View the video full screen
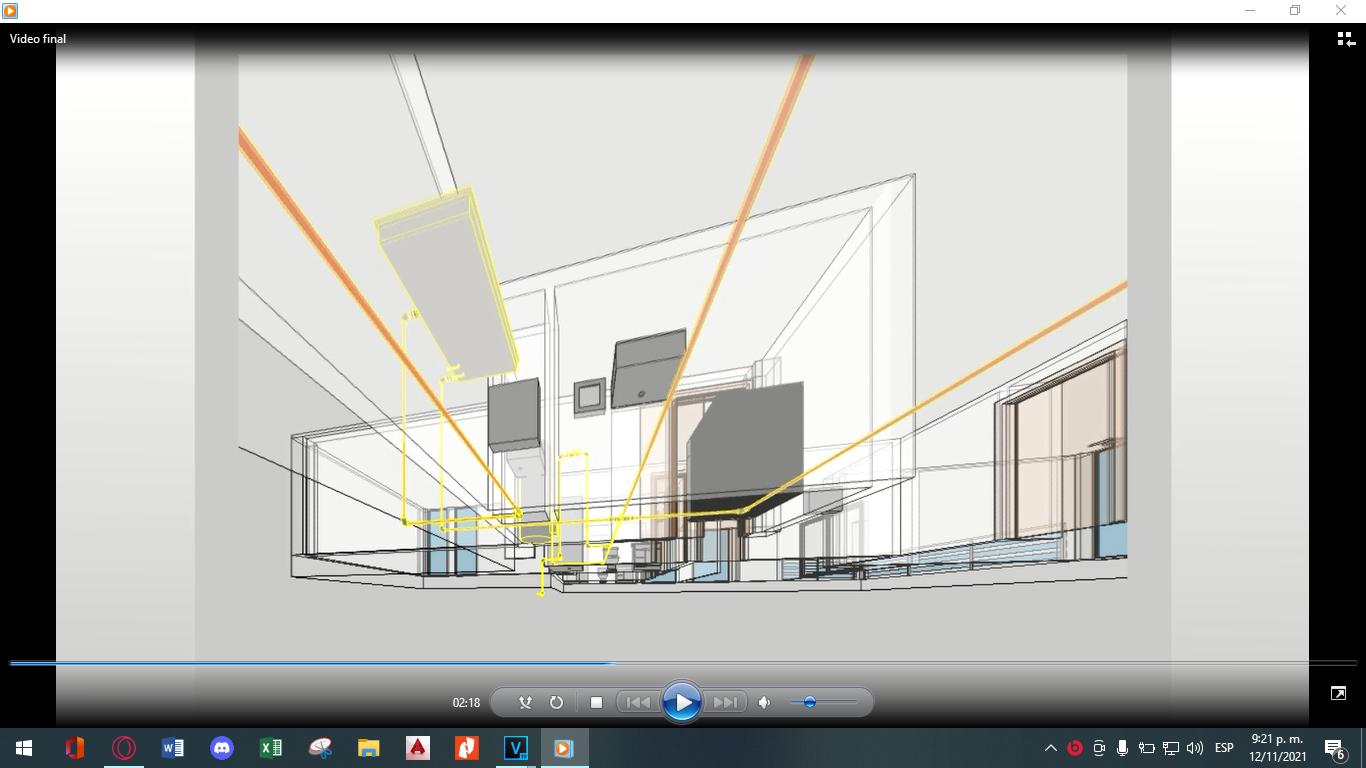1366x768 pixels. tap(1338, 693)
